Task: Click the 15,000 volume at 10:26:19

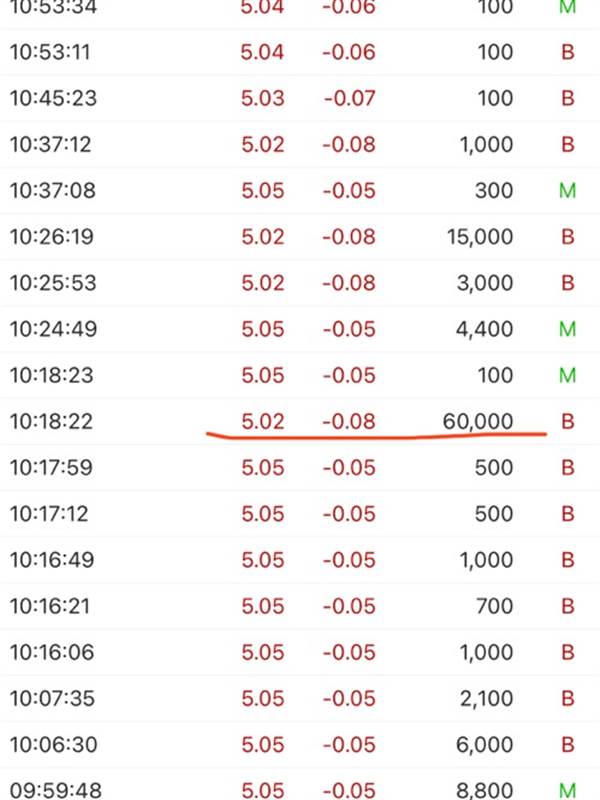Action: tap(480, 237)
